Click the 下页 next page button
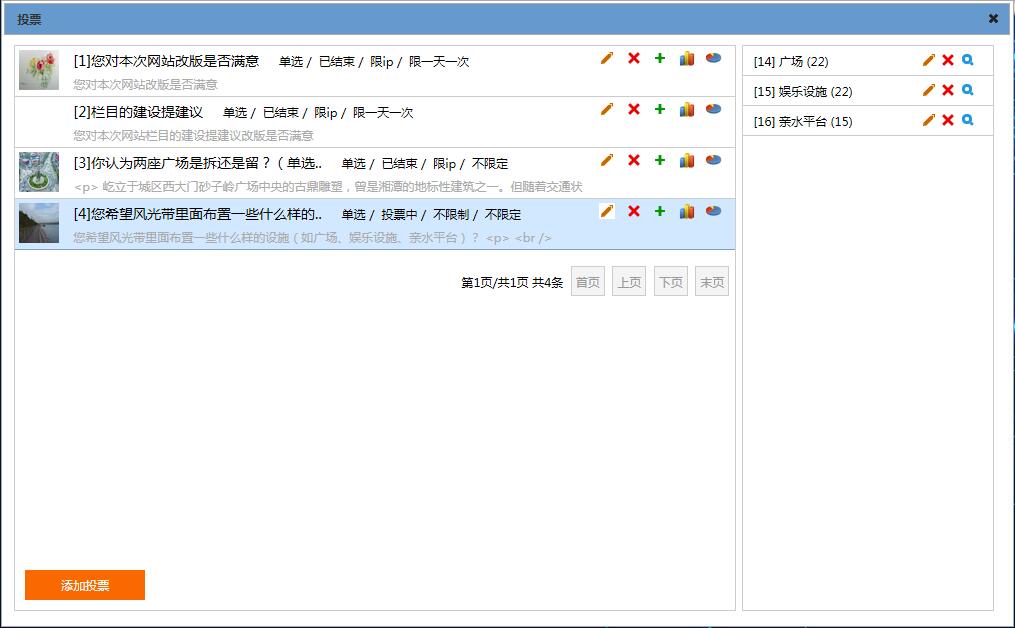The width and height of the screenshot is (1015, 628). [671, 282]
